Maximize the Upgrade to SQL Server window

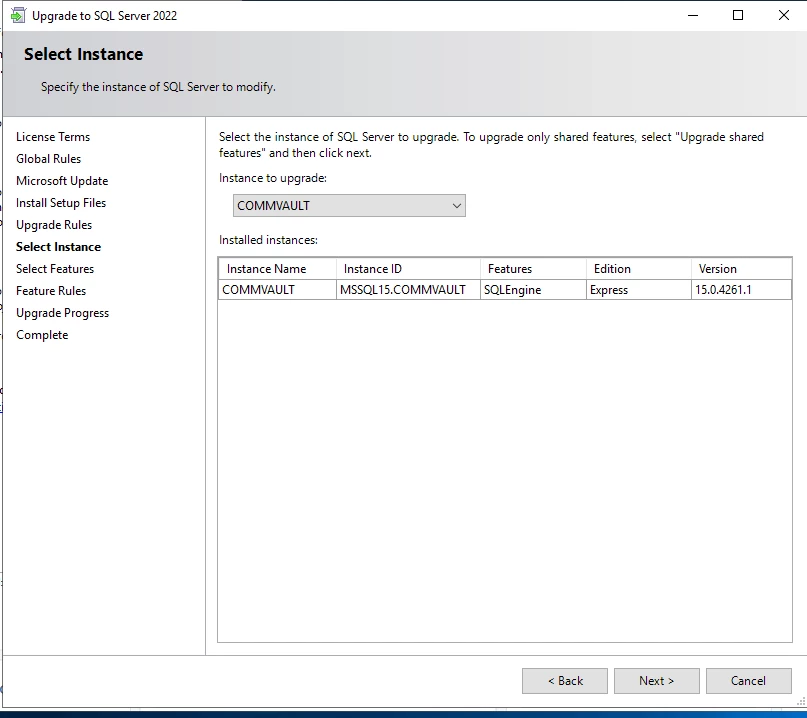click(738, 15)
